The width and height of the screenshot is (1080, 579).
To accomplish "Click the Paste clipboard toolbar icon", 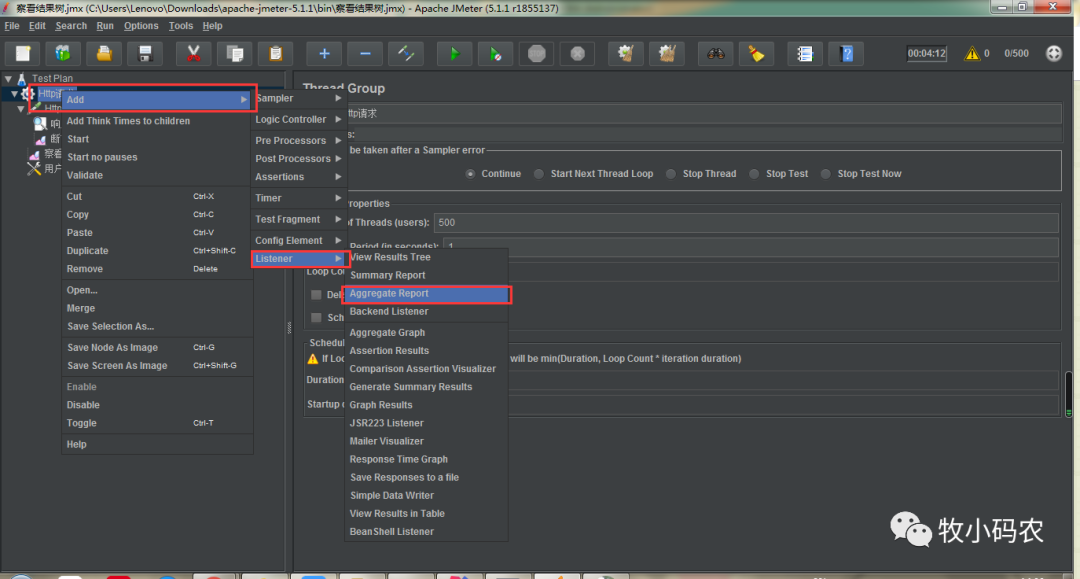I will [276, 54].
